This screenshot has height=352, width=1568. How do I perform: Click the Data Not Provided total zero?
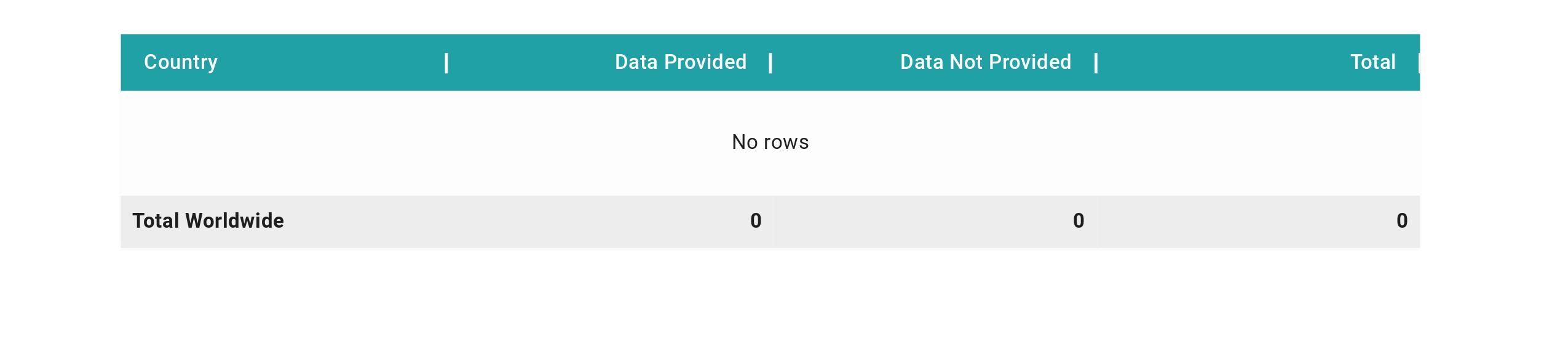click(x=1079, y=221)
